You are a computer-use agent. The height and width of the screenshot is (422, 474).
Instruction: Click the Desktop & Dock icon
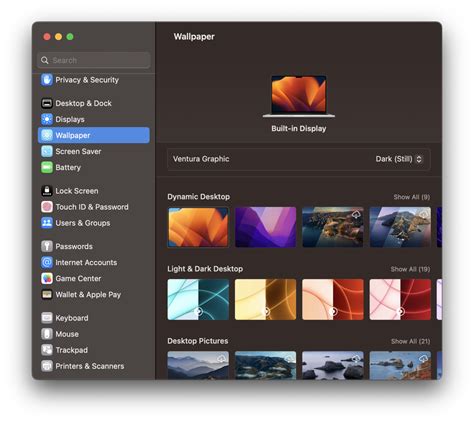click(x=47, y=103)
